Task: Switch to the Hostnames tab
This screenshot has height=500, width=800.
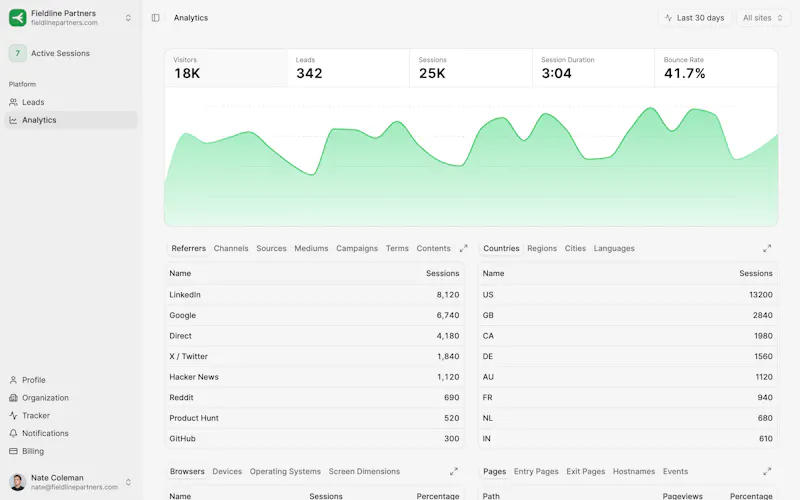Action: click(634, 471)
